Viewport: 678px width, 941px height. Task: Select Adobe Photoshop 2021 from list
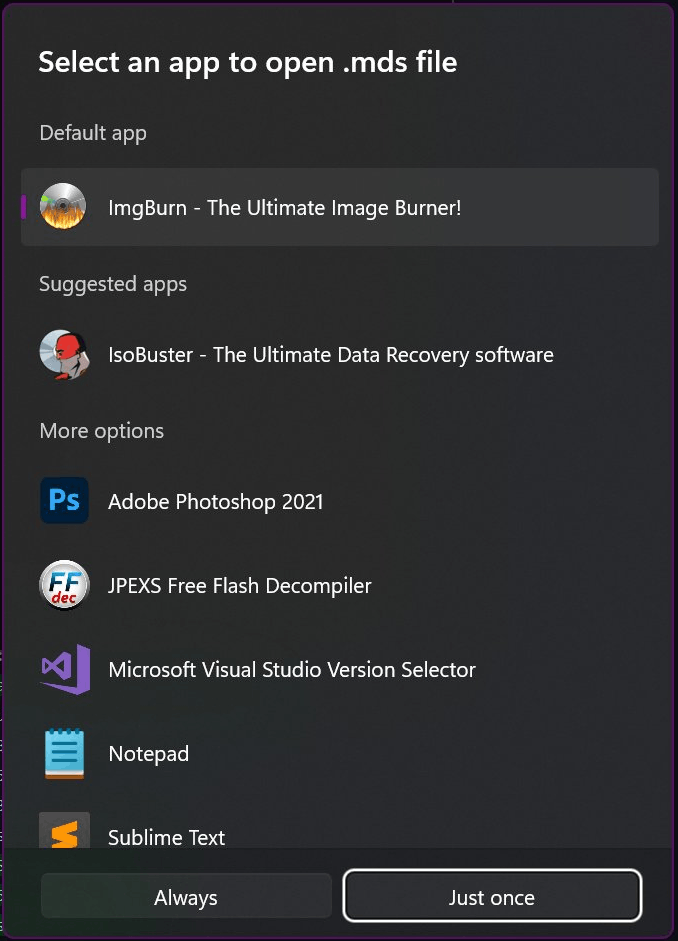coord(340,501)
